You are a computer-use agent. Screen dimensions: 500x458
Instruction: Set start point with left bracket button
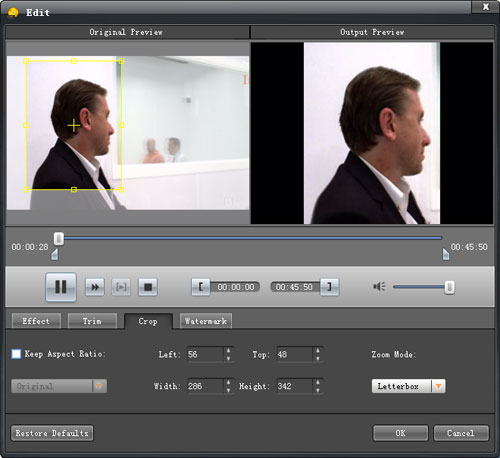tap(201, 287)
